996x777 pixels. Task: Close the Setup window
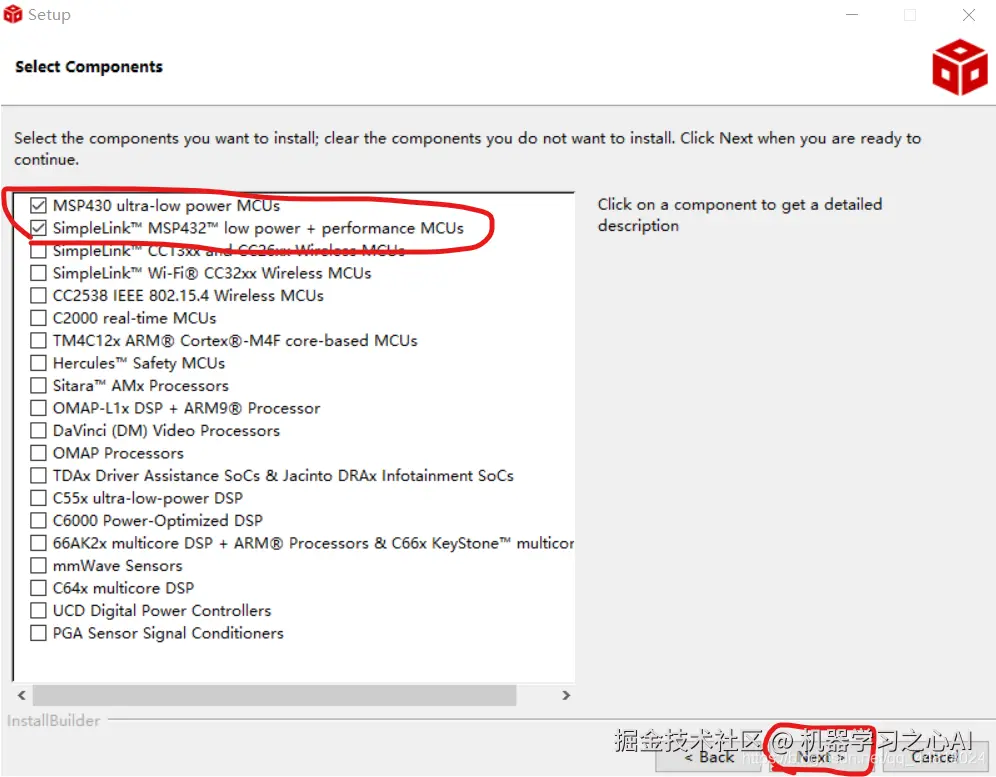click(x=968, y=15)
